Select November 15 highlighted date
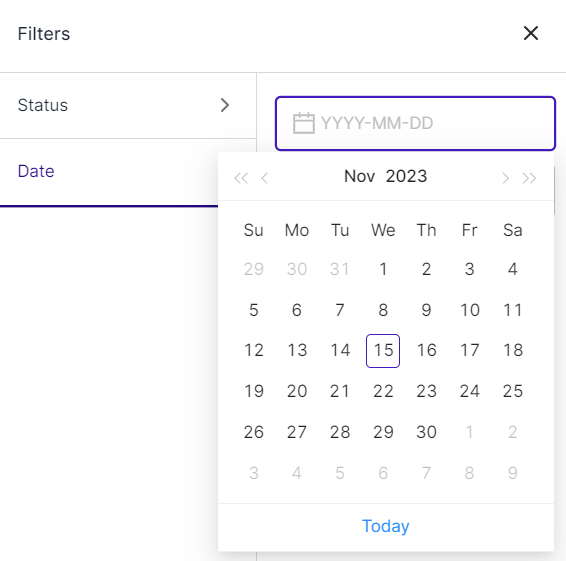The width and height of the screenshot is (566, 561). coord(383,351)
